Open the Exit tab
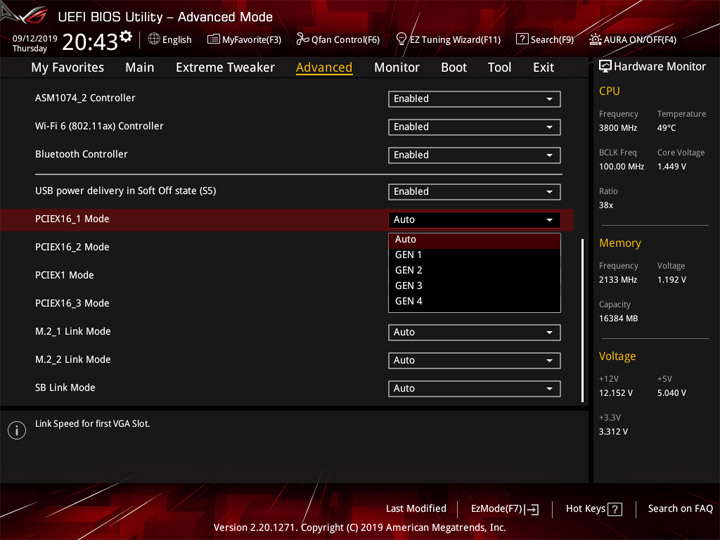Image resolution: width=720 pixels, height=540 pixels. (x=543, y=68)
